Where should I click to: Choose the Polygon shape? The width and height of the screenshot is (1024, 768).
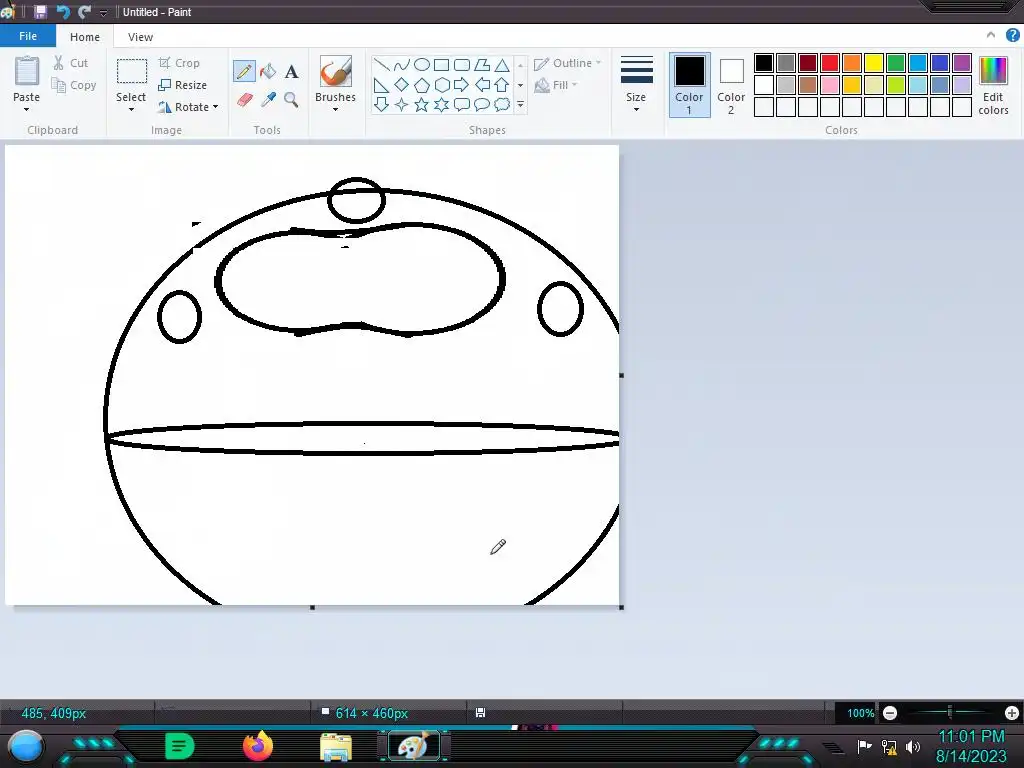click(482, 65)
